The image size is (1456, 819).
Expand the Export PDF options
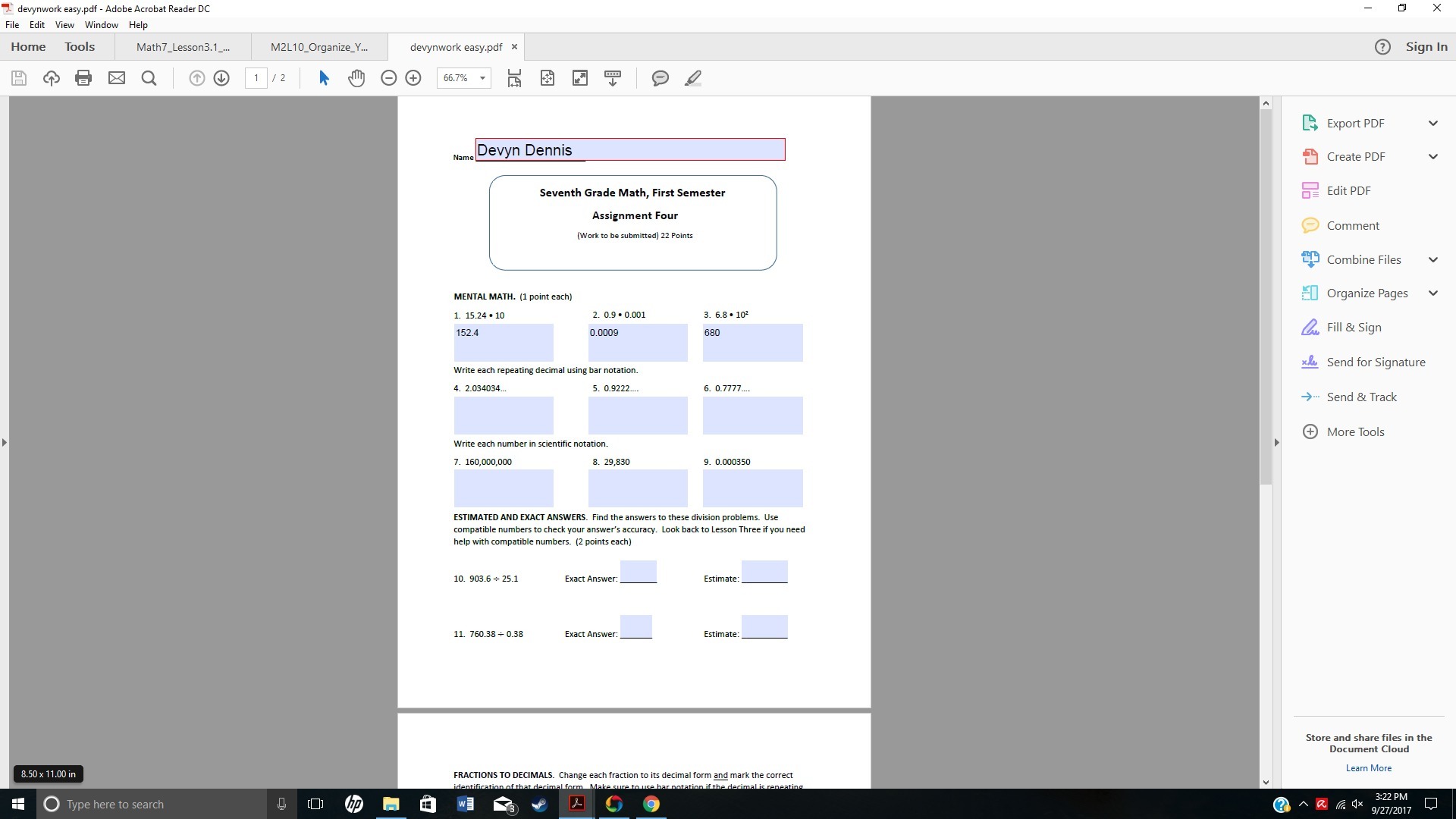pyautogui.click(x=1432, y=124)
